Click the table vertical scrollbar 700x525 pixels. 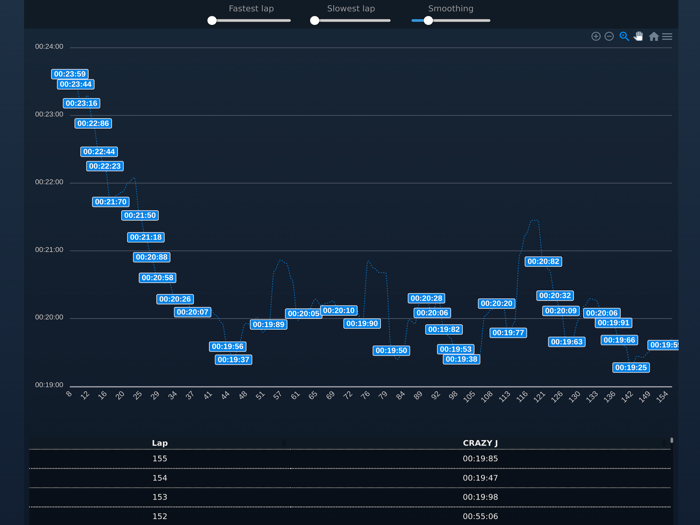[671, 441]
